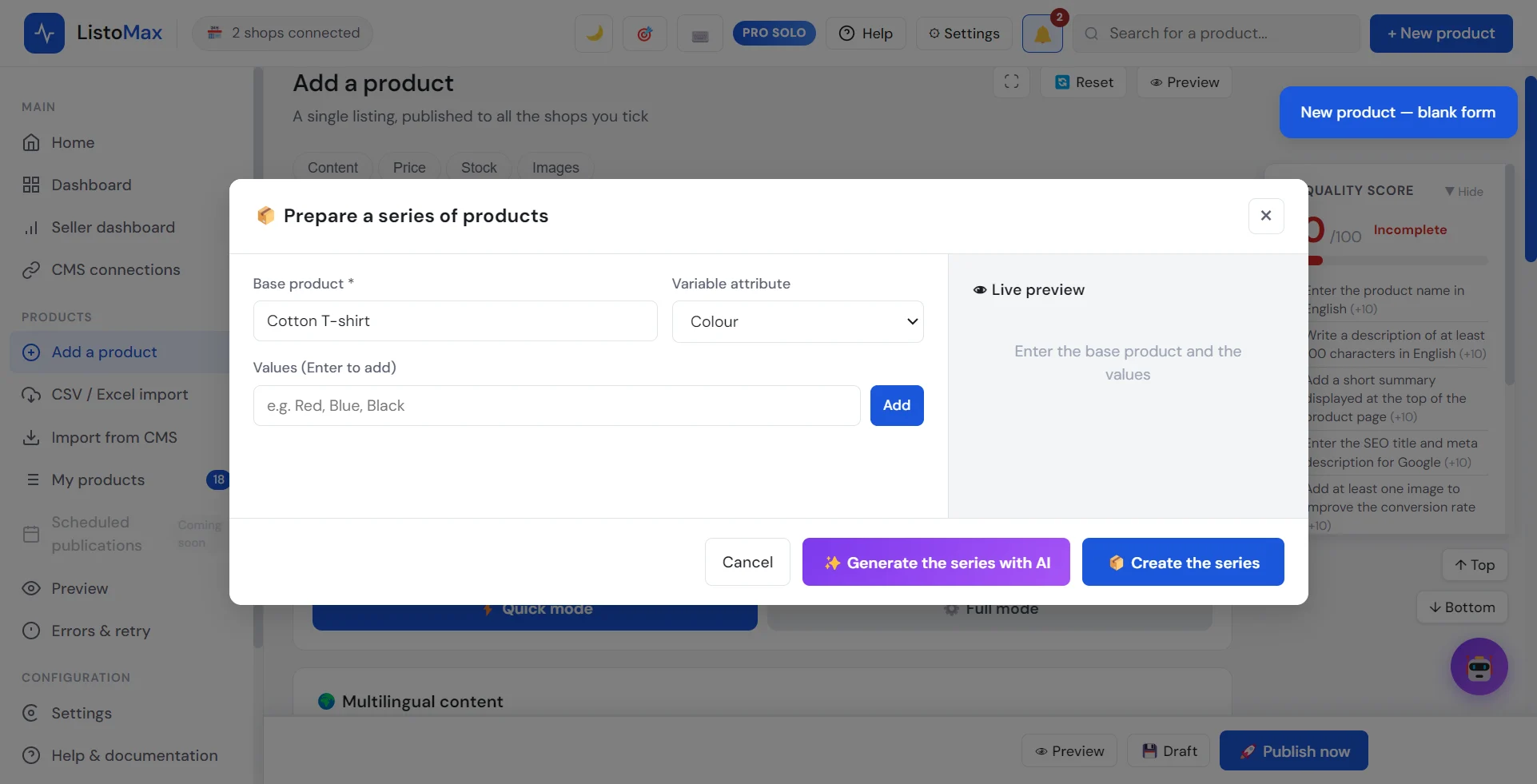This screenshot has height=784, width=1537.
Task: Click Generate the series with AI
Action: [936, 562]
